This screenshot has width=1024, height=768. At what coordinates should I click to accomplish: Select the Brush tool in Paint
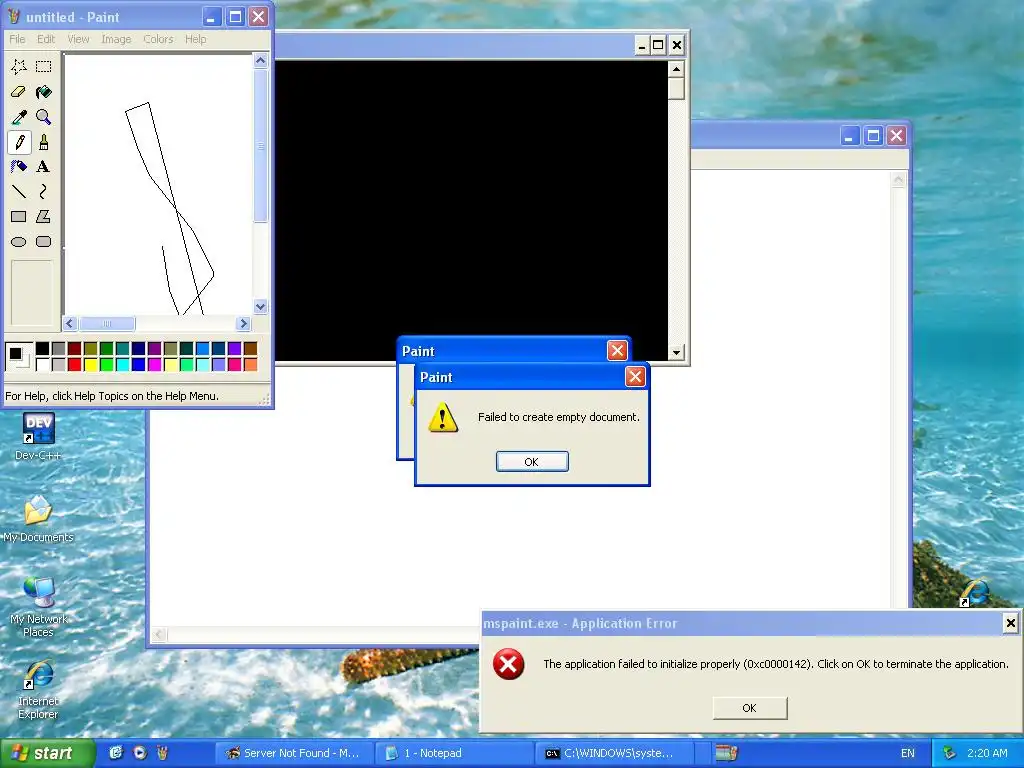tap(43, 142)
